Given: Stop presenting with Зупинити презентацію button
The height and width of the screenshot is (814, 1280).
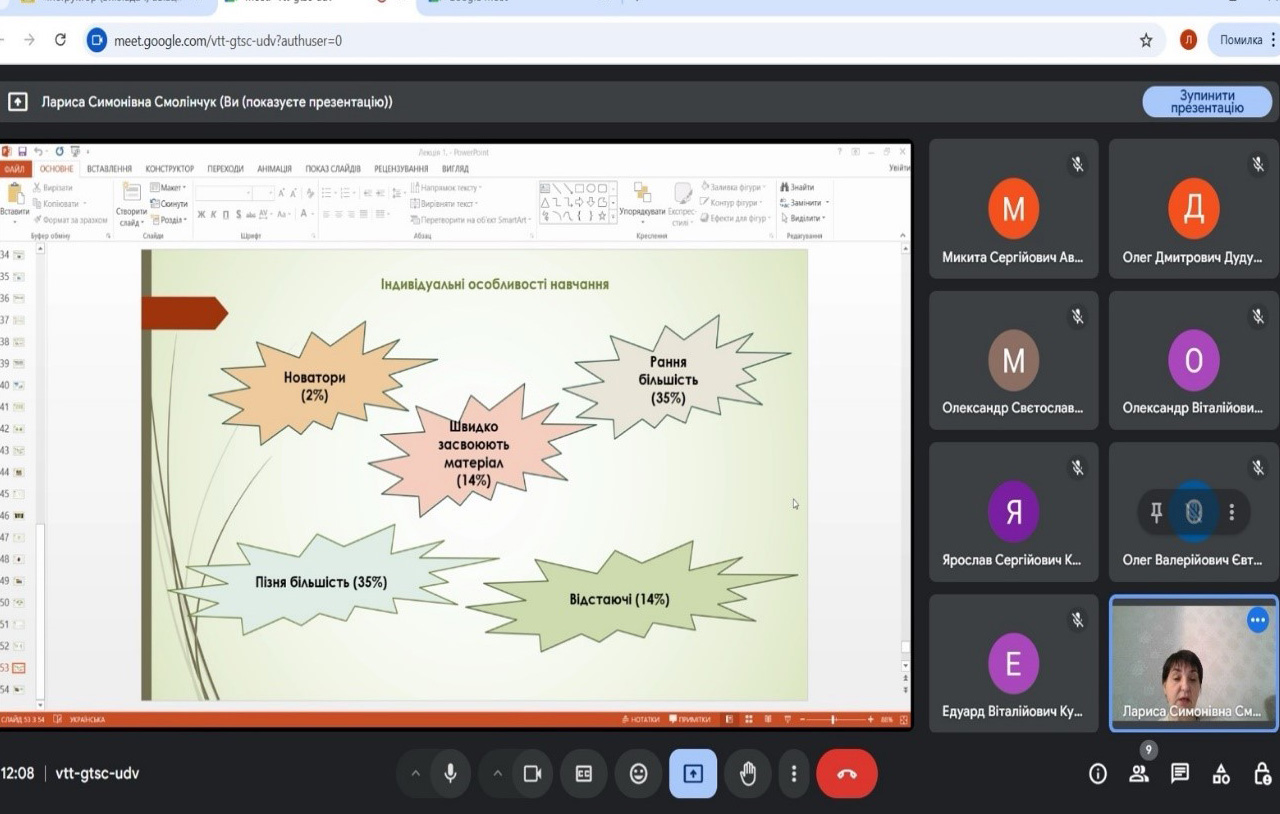Looking at the screenshot, I should (1206, 102).
